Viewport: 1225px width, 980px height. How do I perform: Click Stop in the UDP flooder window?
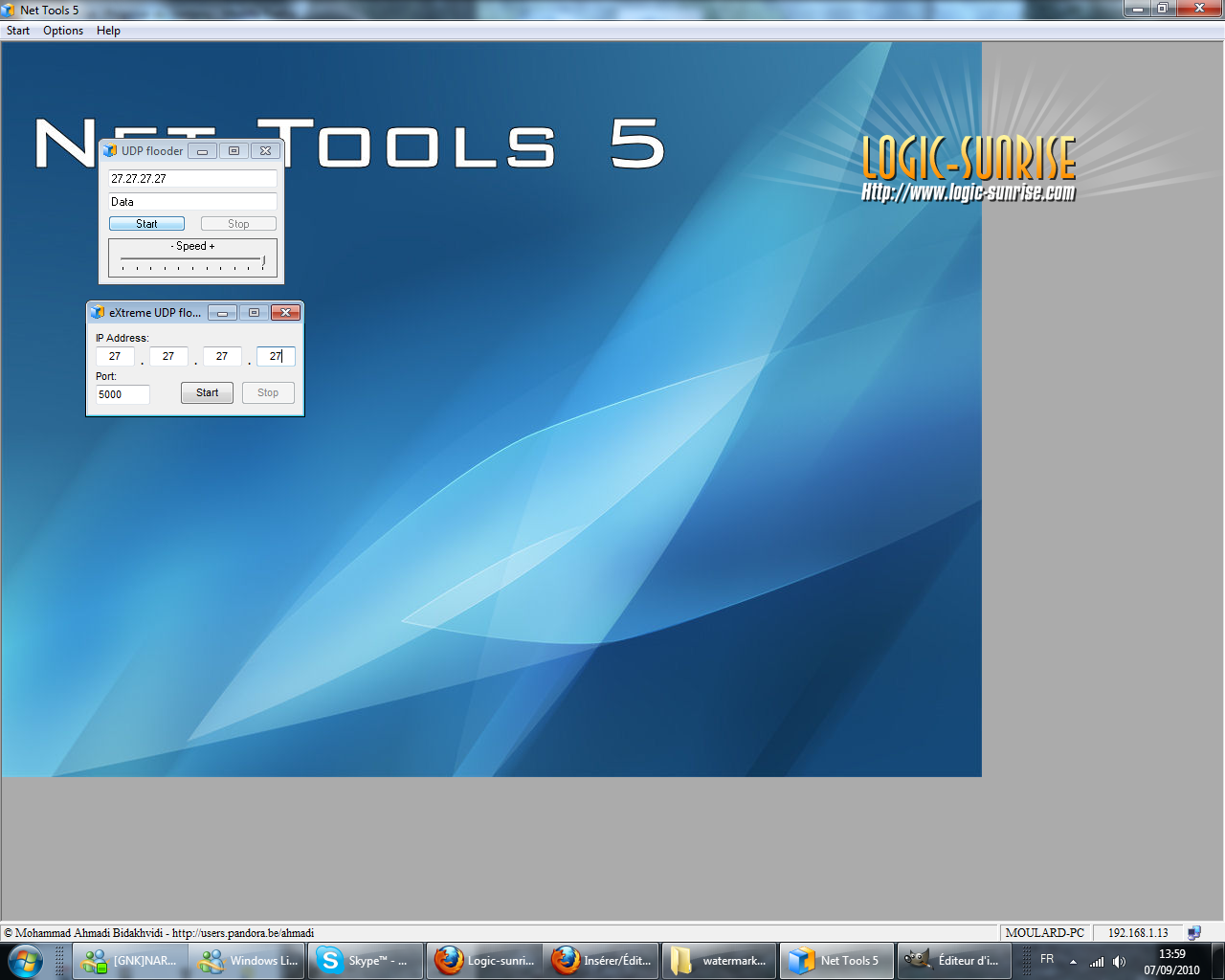238,224
